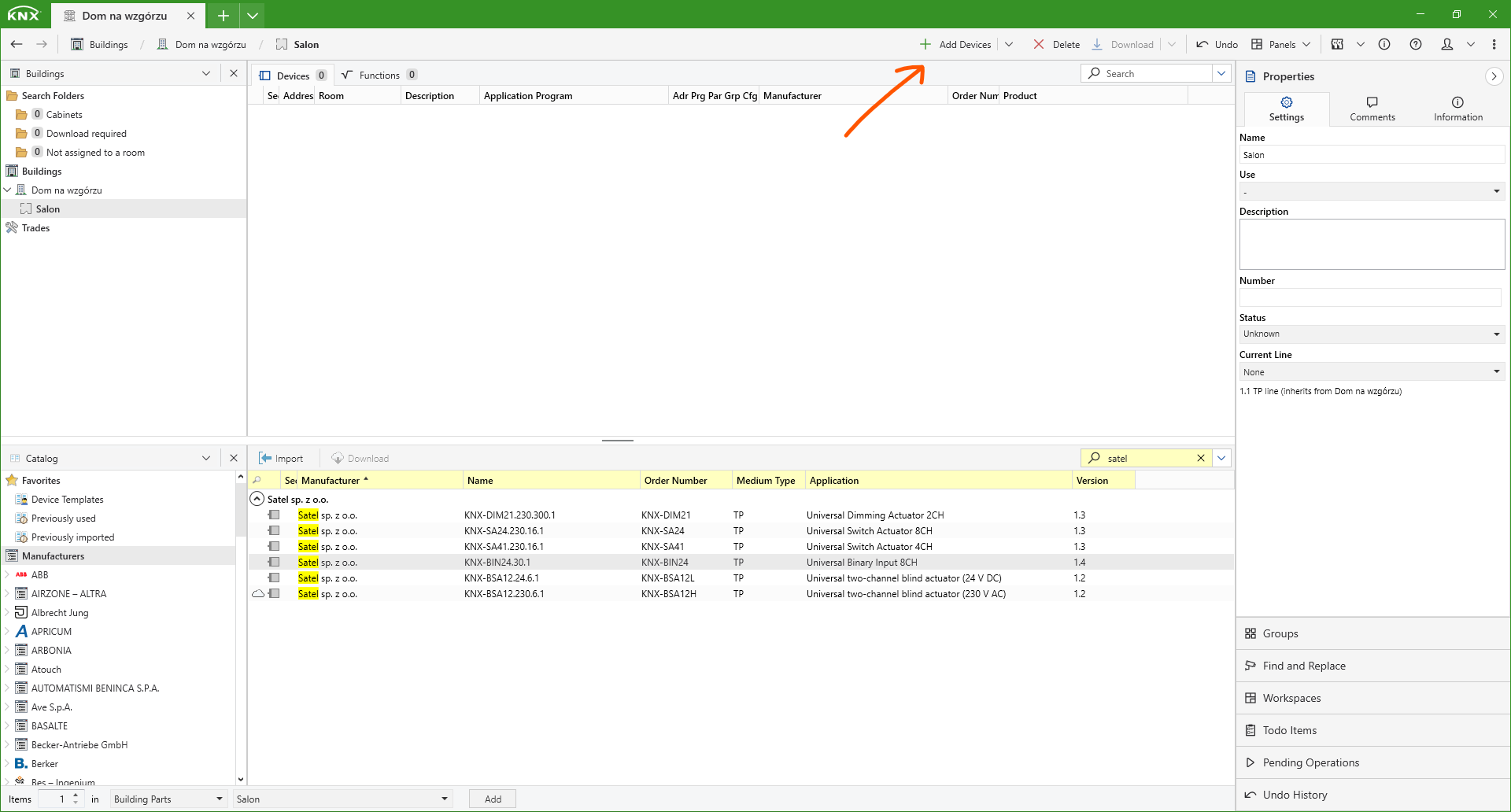Clear the satel search text
Screen dimensions: 1511x812
coord(1201,458)
